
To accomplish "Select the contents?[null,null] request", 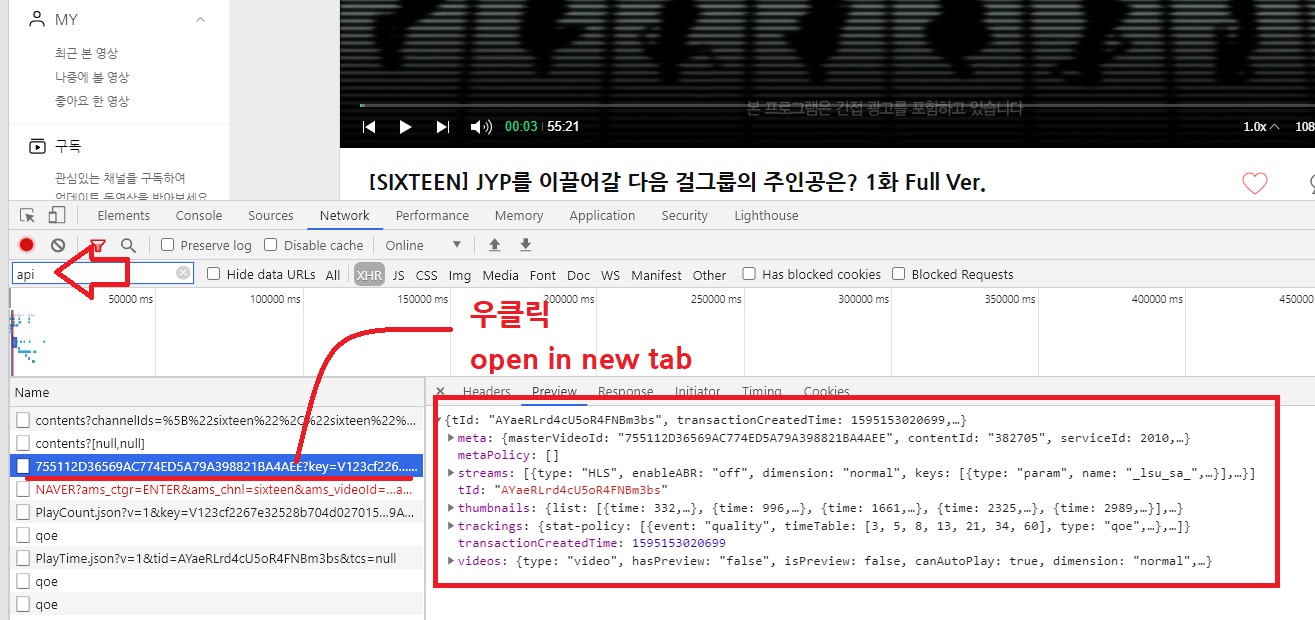I will (x=217, y=443).
